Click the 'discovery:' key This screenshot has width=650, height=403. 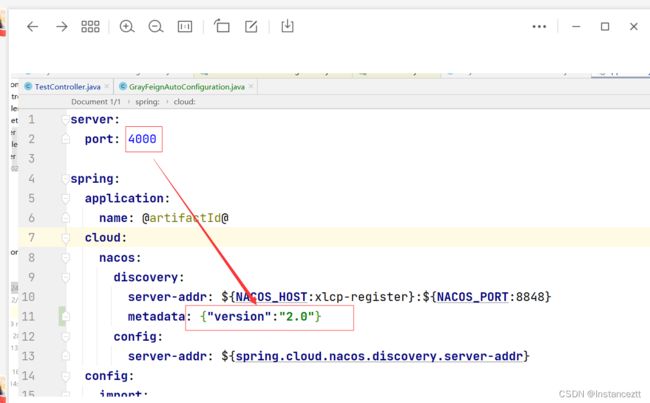(x=149, y=277)
